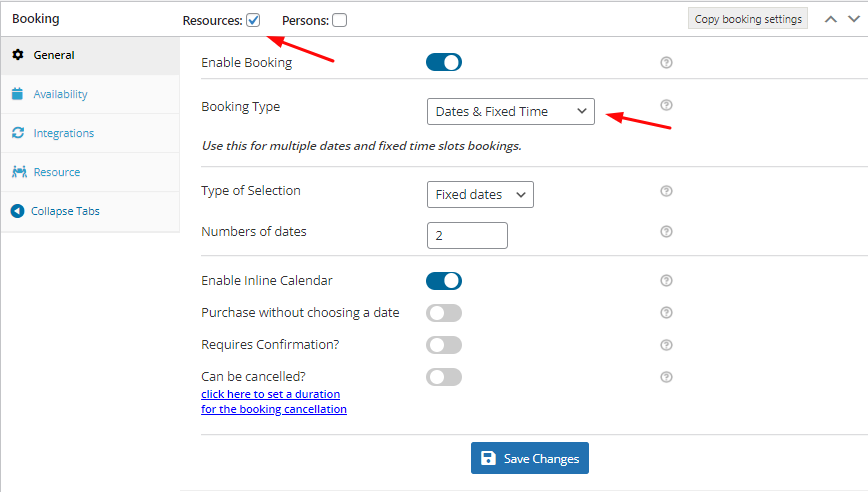
Task: Open the Booking Type dropdown
Action: tap(511, 111)
